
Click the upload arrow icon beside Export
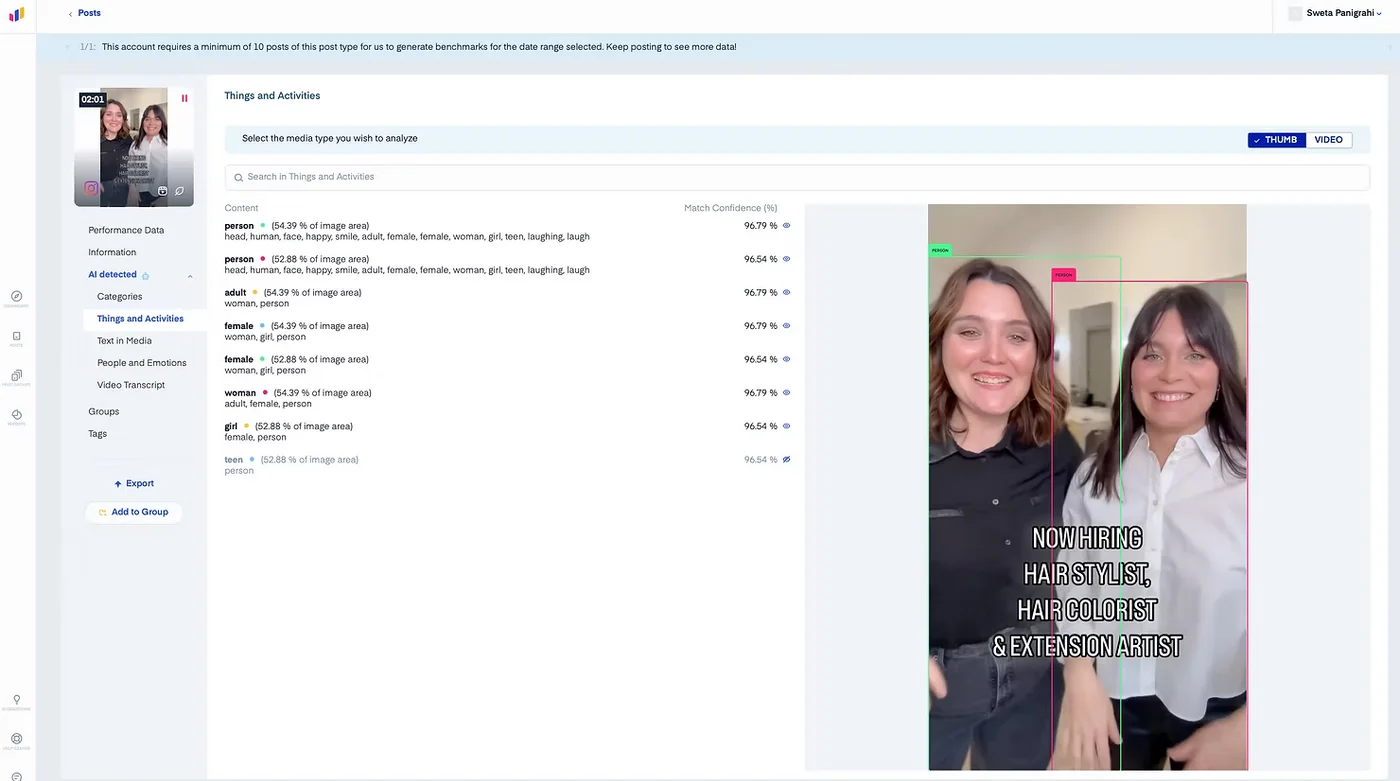tap(118, 484)
